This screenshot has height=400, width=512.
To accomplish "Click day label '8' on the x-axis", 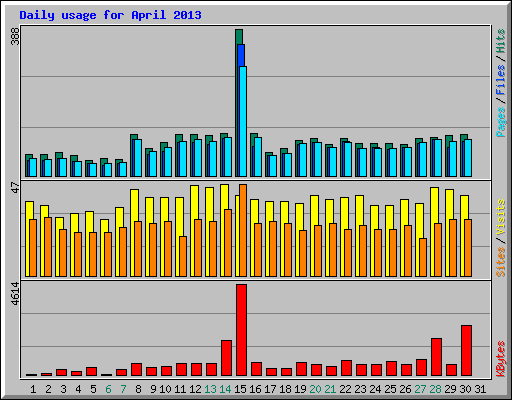I will (x=138, y=389).
